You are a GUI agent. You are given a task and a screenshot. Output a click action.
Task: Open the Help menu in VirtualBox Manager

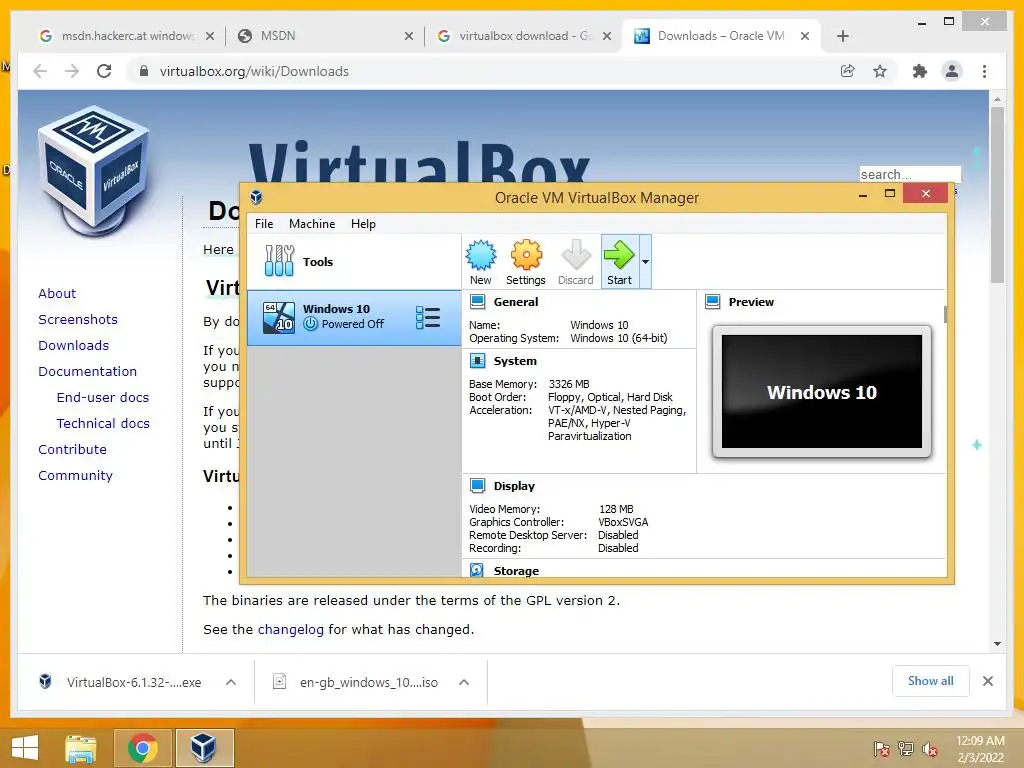point(363,224)
